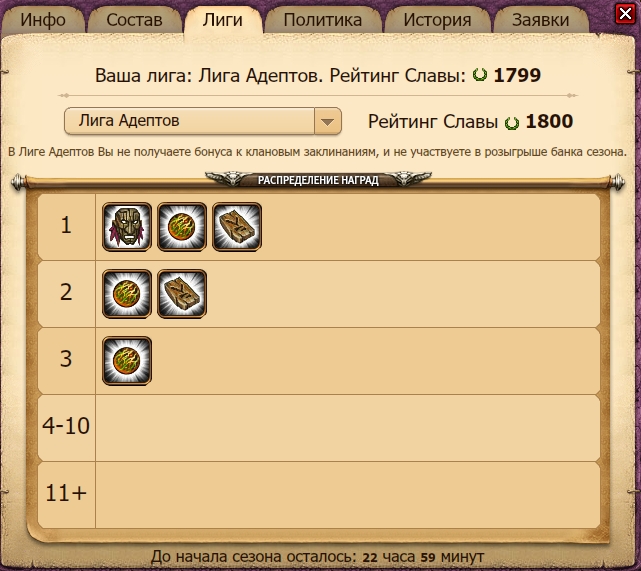Select the green orb reward in row 1
The height and width of the screenshot is (571, 641).
tap(182, 226)
